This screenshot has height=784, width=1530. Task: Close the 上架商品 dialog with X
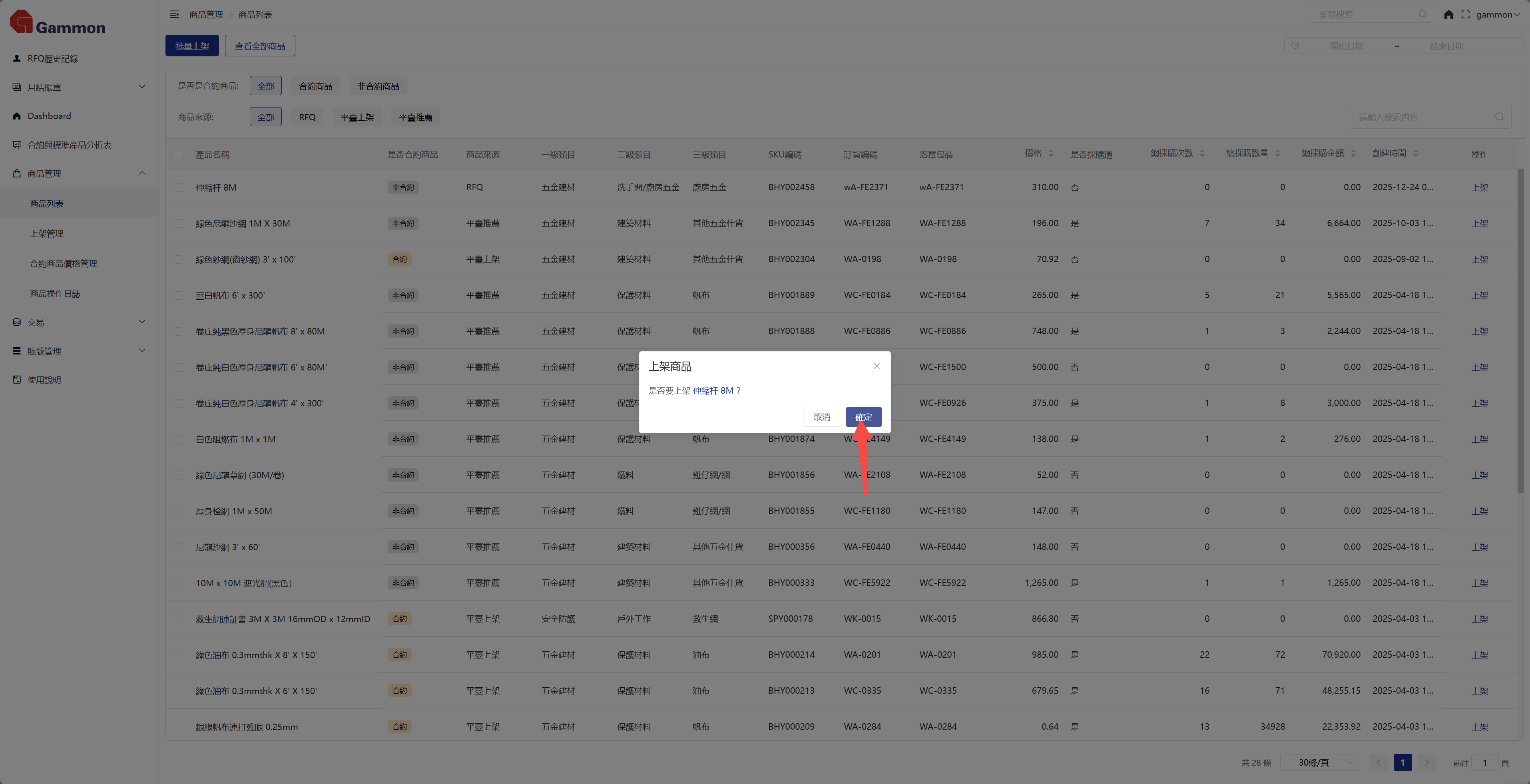coord(876,366)
